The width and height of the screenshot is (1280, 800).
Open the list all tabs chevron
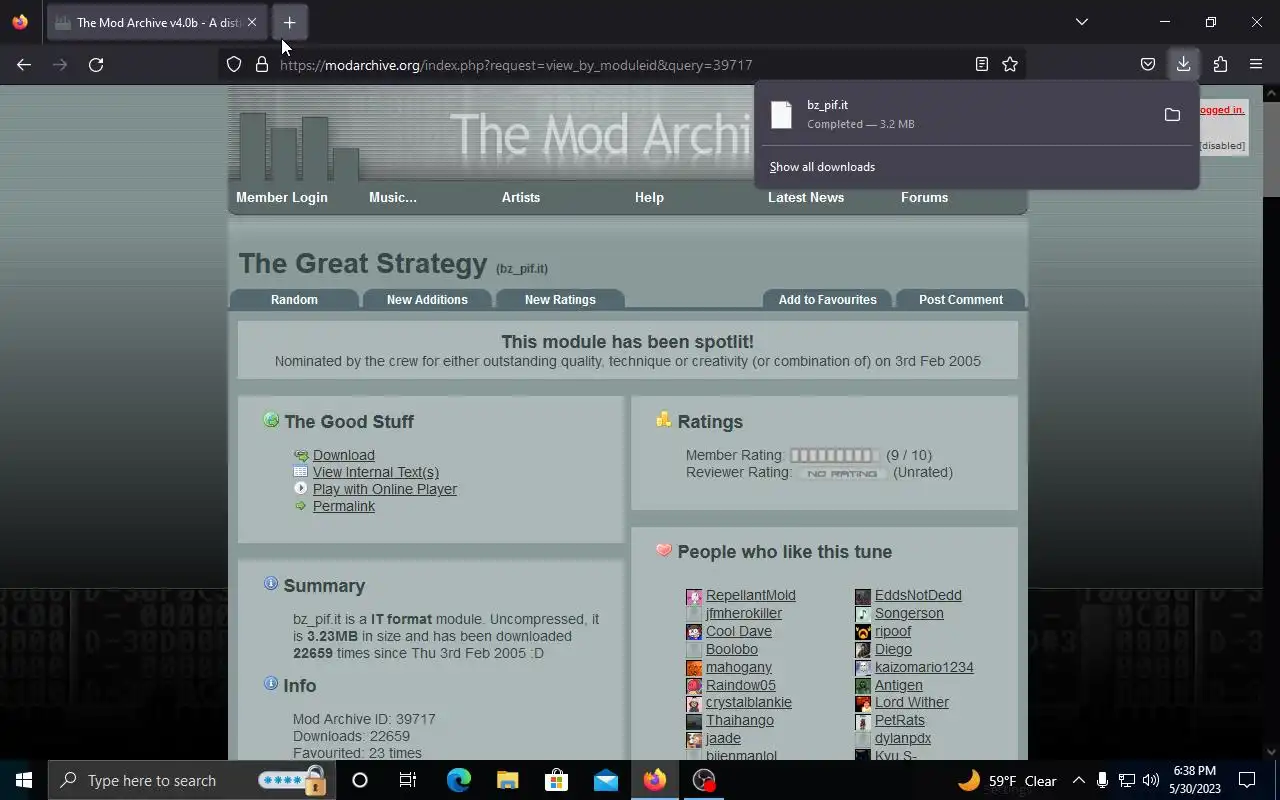(x=1081, y=22)
